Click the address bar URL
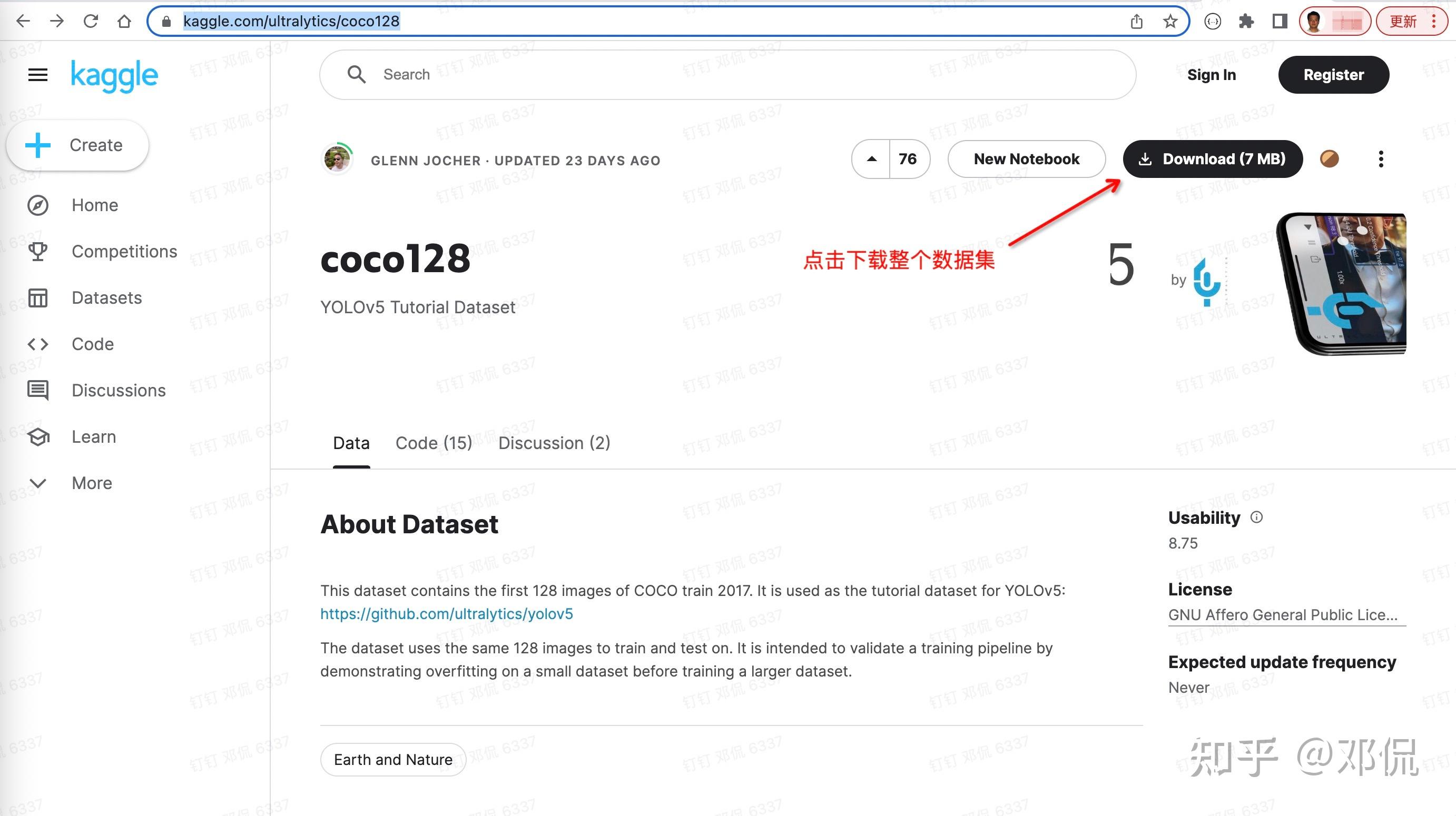This screenshot has height=816, width=1456. click(291, 22)
